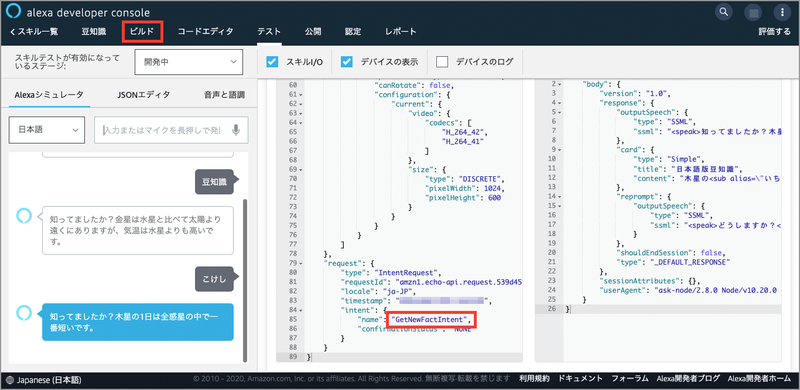The width and height of the screenshot is (800, 390).
Task: Open the three-dot more options menu
Action: [782, 12]
